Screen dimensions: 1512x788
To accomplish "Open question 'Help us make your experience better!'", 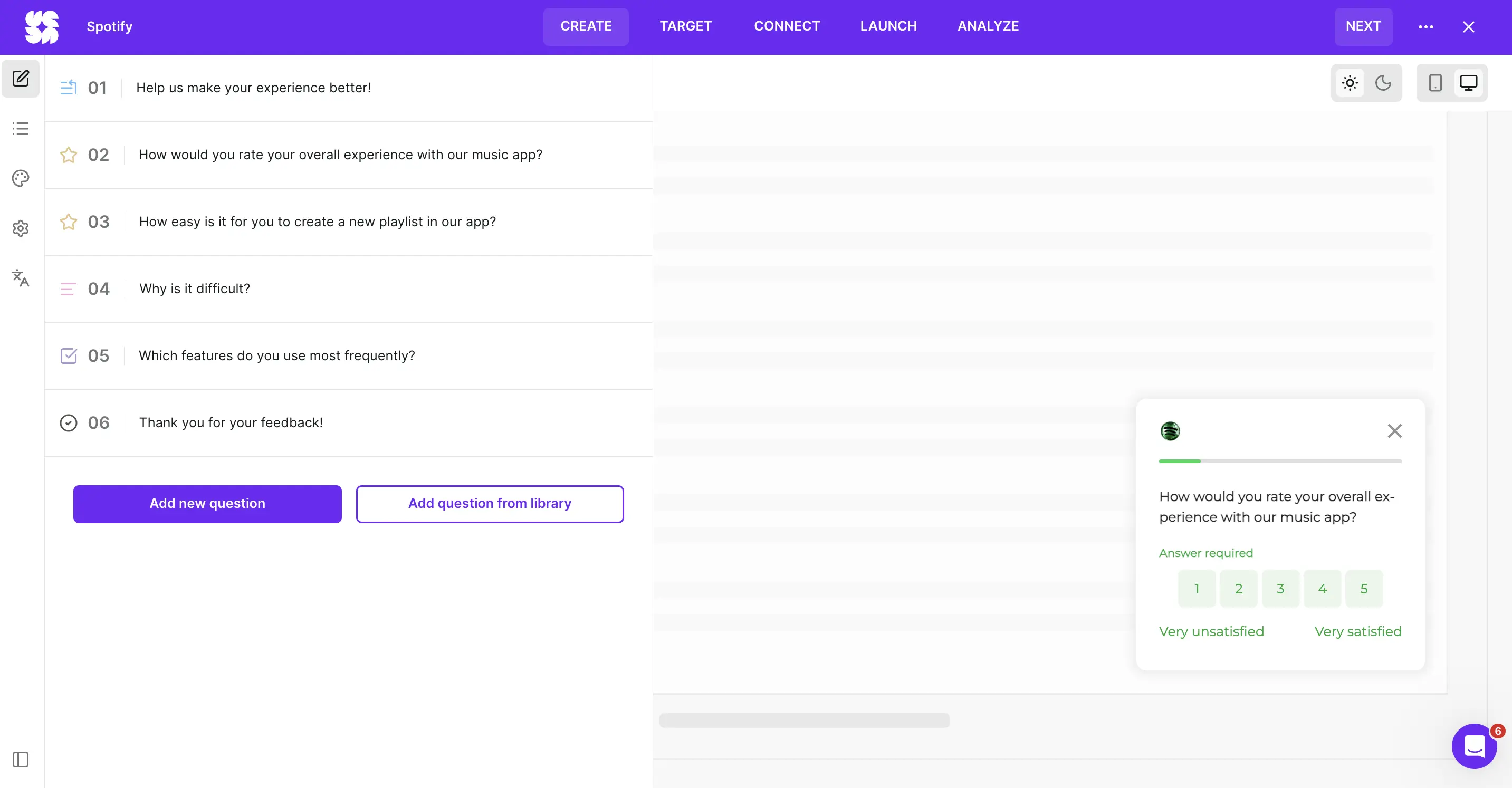I will click(x=349, y=88).
